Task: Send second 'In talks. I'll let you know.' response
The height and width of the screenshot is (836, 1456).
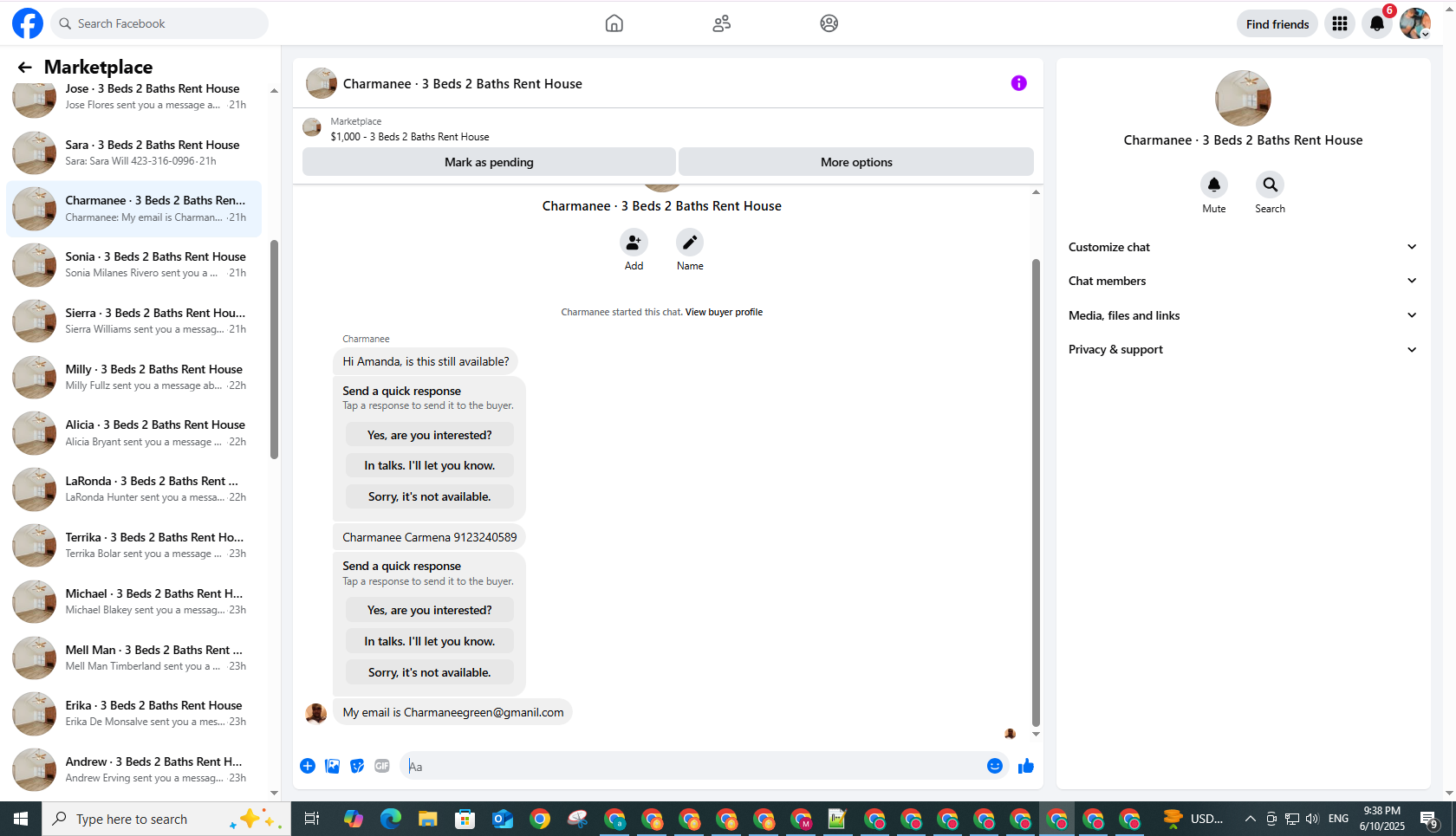Action: pyautogui.click(x=429, y=641)
